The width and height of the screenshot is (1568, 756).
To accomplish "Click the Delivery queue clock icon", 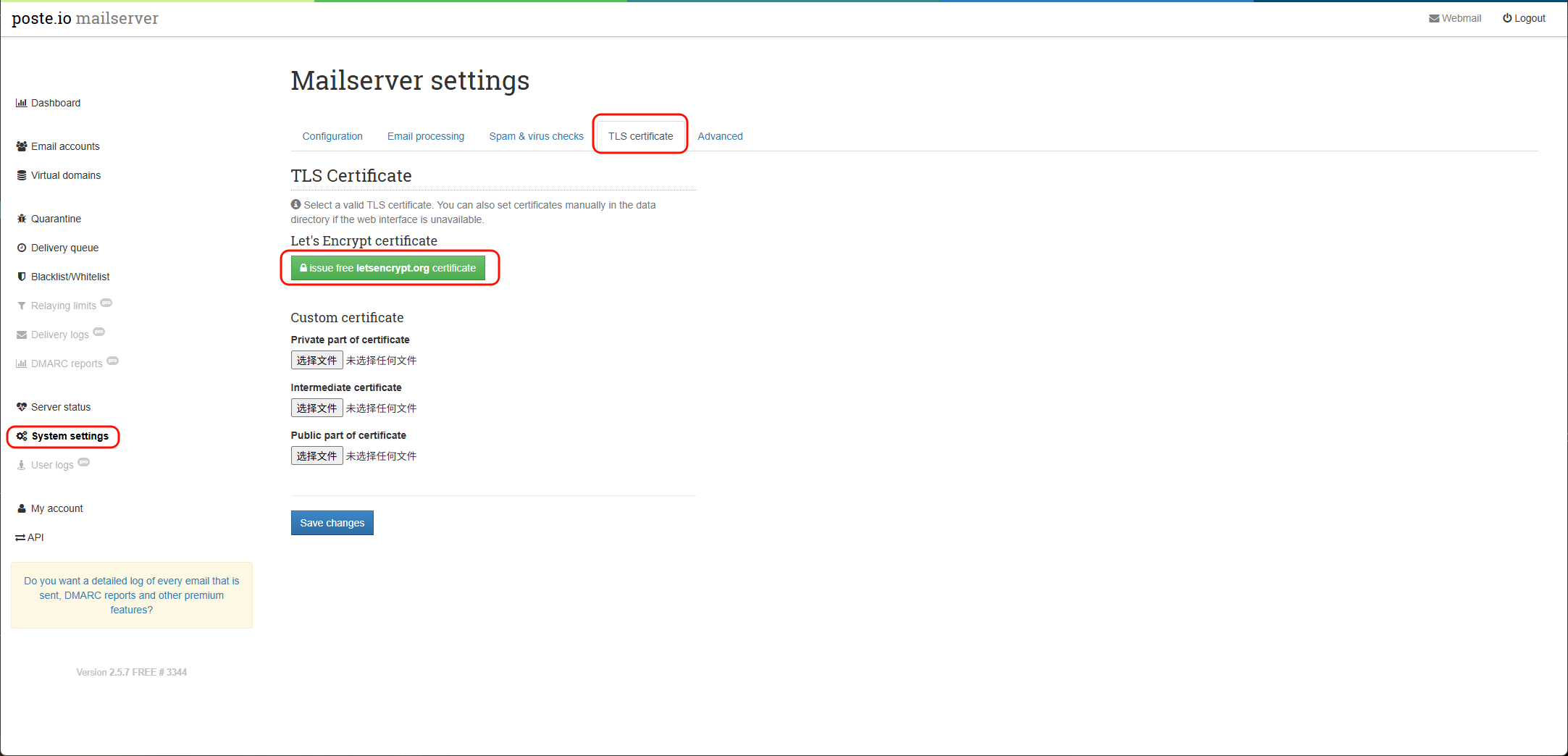I will point(21,248).
